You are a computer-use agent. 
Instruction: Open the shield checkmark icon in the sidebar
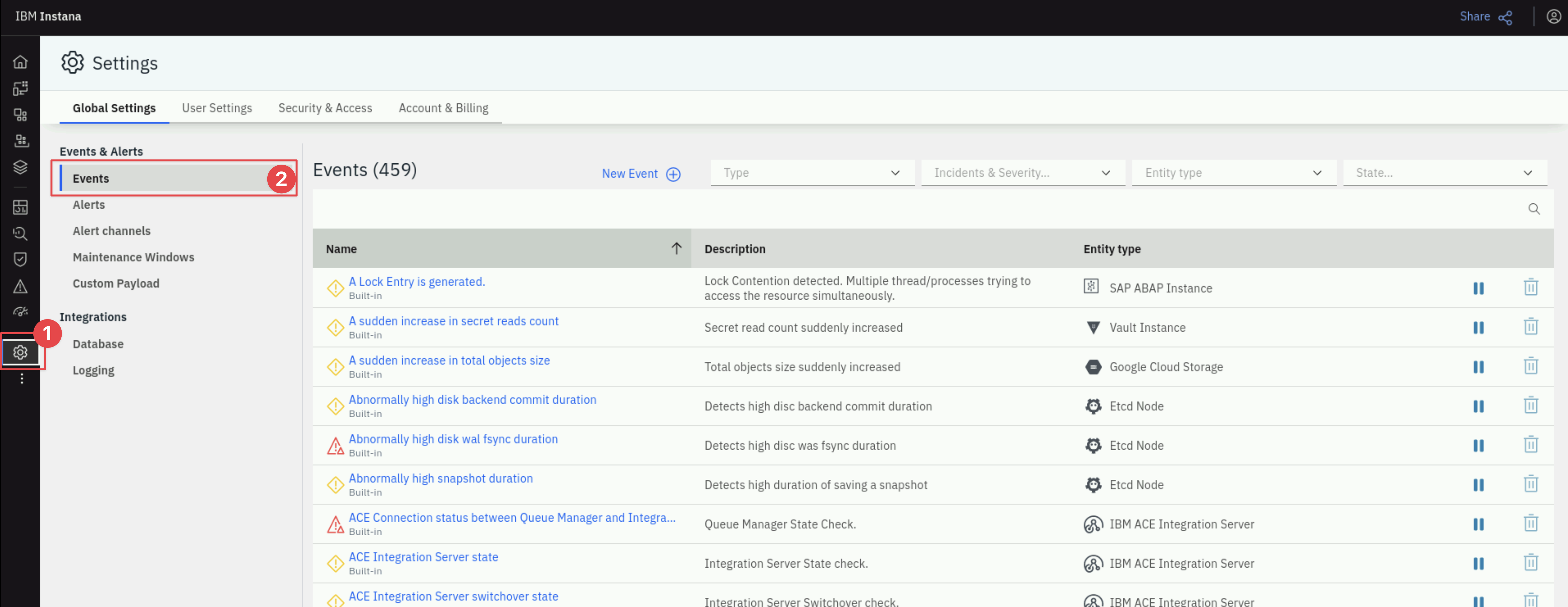click(x=20, y=259)
